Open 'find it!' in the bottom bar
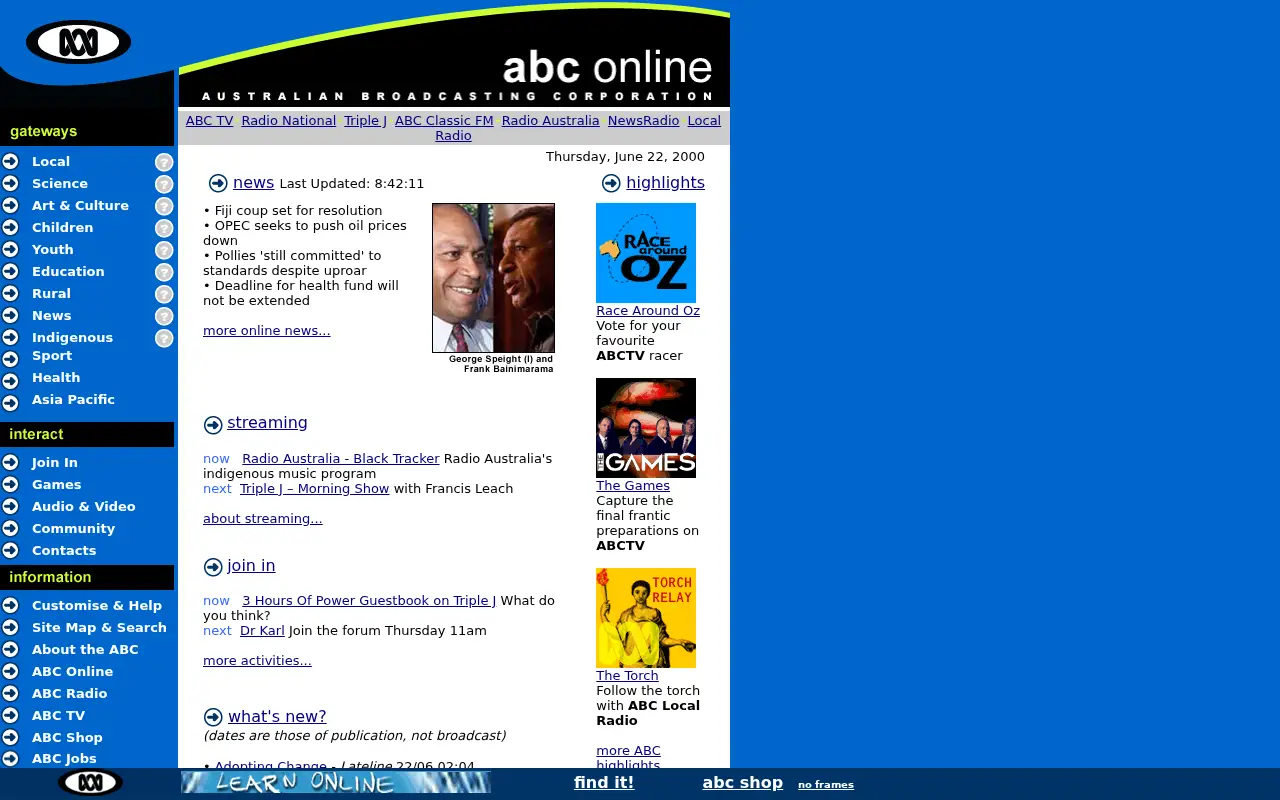1280x800 pixels. [x=604, y=782]
